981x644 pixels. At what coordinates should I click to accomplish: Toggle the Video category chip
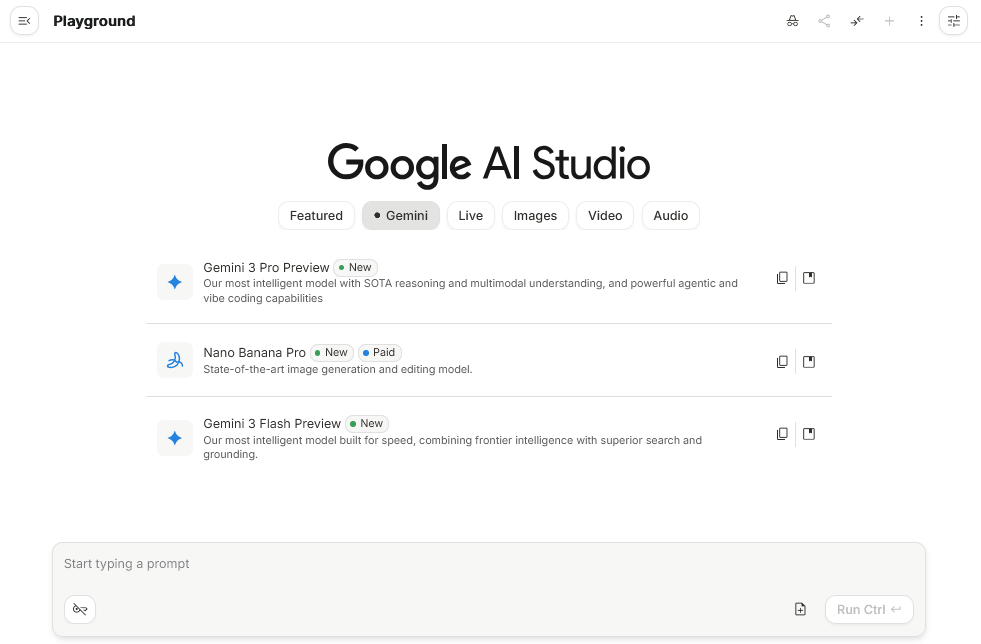(604, 215)
